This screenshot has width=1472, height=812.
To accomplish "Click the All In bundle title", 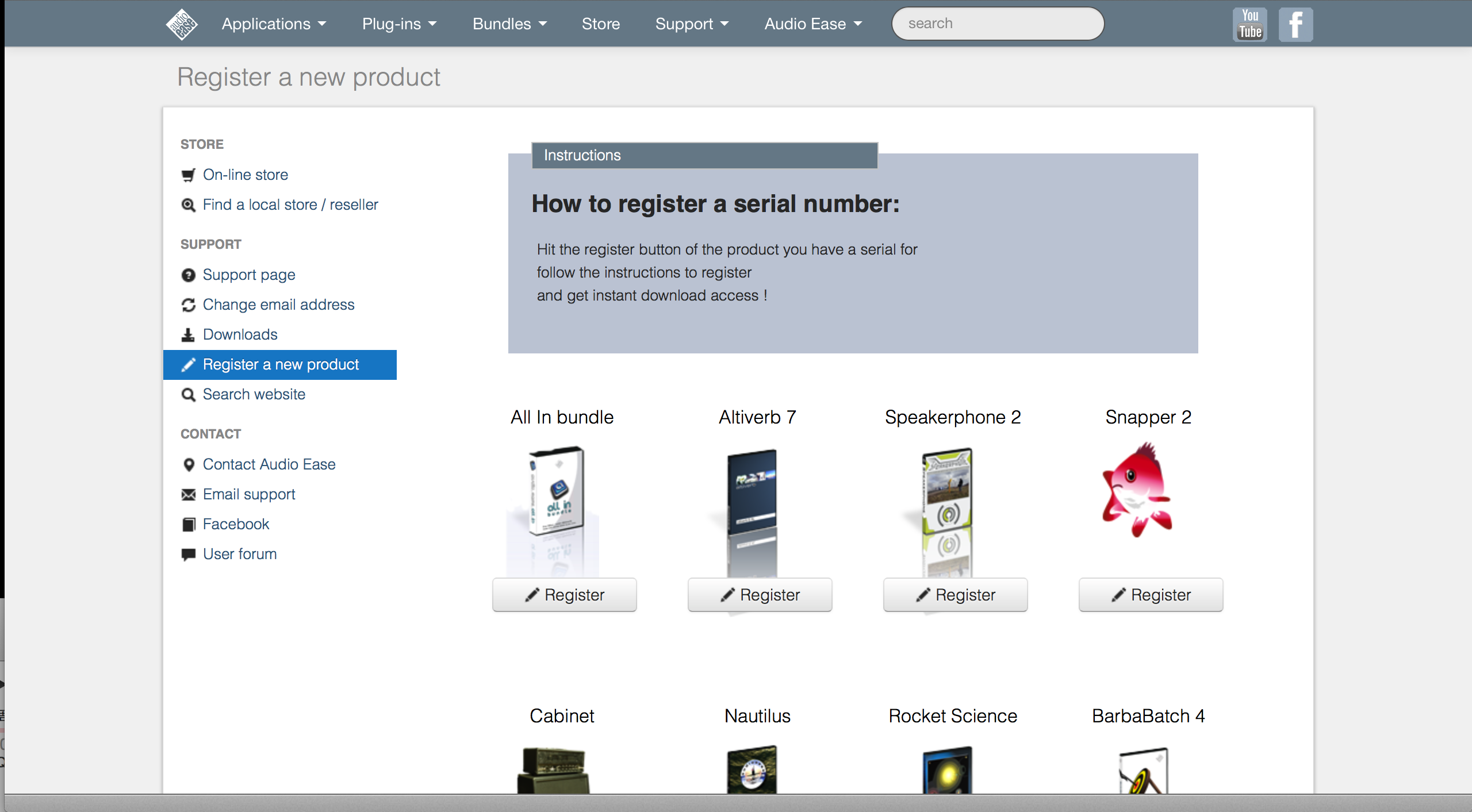I will tap(562, 417).
